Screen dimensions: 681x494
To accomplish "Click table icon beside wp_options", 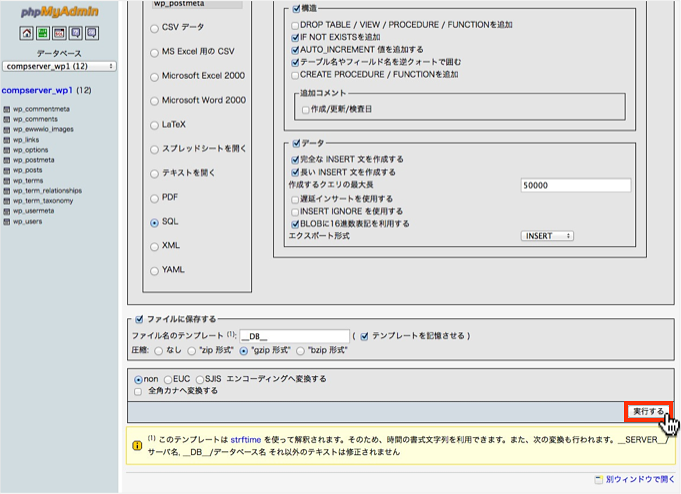I will coord(7,150).
